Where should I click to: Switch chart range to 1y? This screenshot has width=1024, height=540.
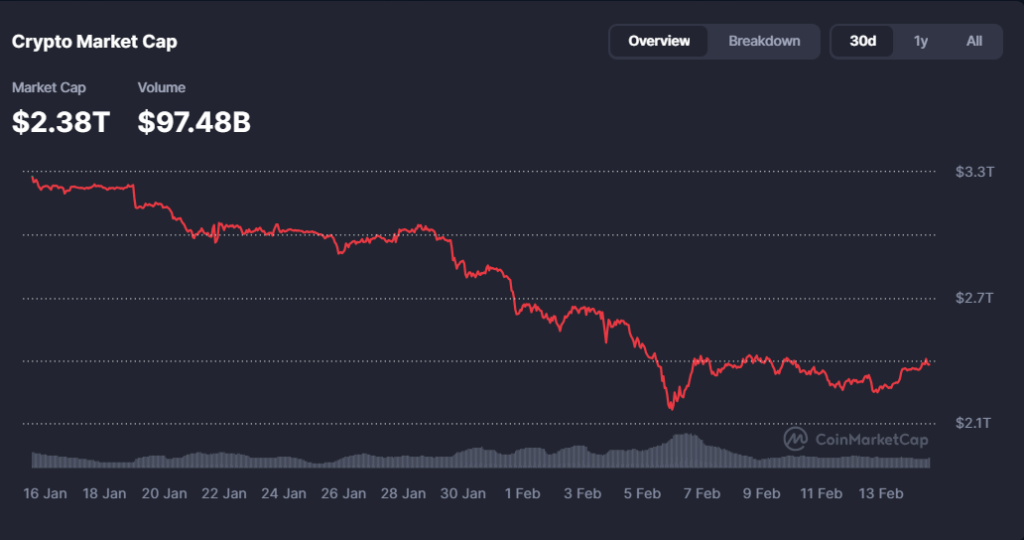(x=920, y=41)
